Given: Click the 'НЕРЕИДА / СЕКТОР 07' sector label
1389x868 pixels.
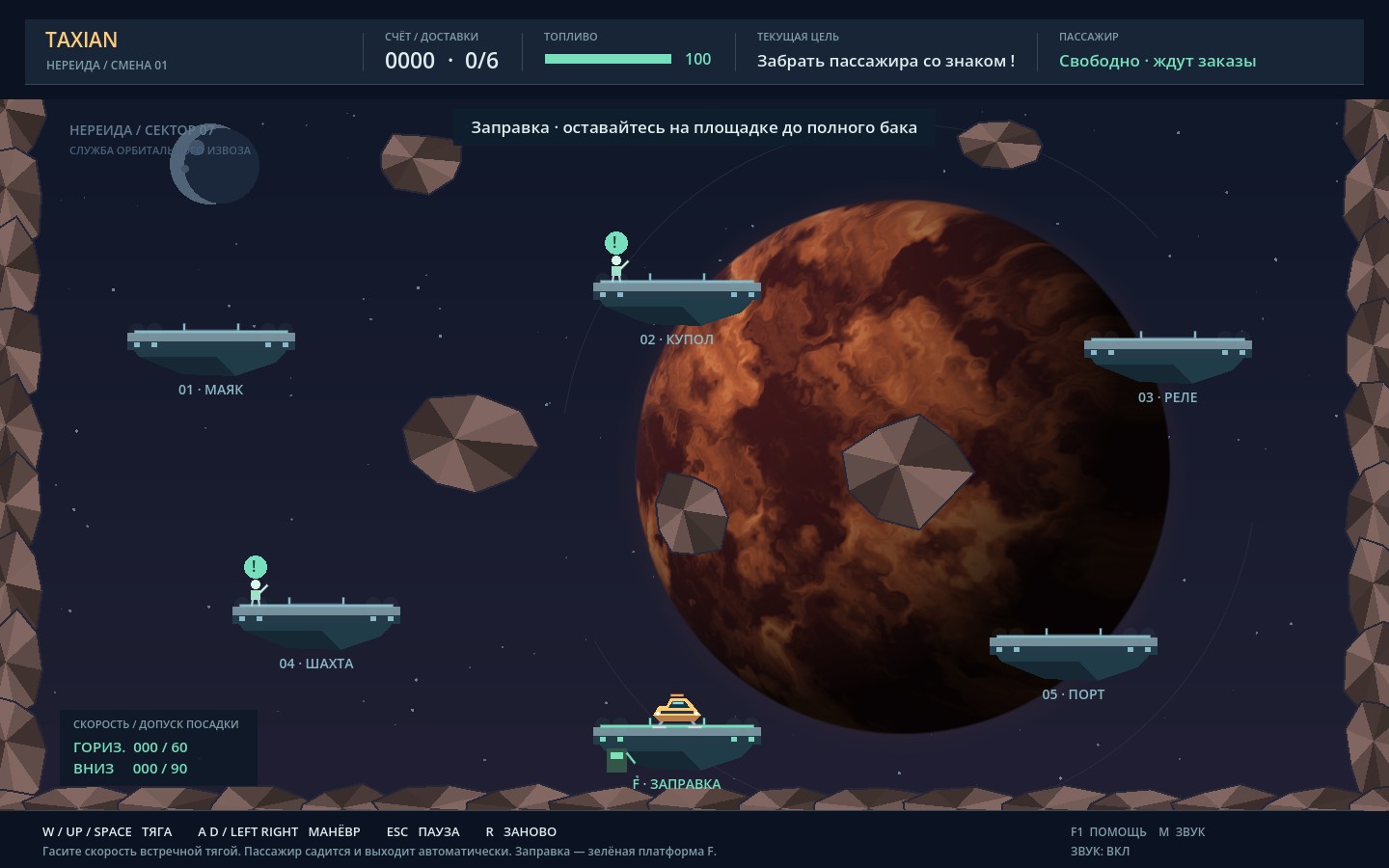Looking at the screenshot, I should 142,130.
